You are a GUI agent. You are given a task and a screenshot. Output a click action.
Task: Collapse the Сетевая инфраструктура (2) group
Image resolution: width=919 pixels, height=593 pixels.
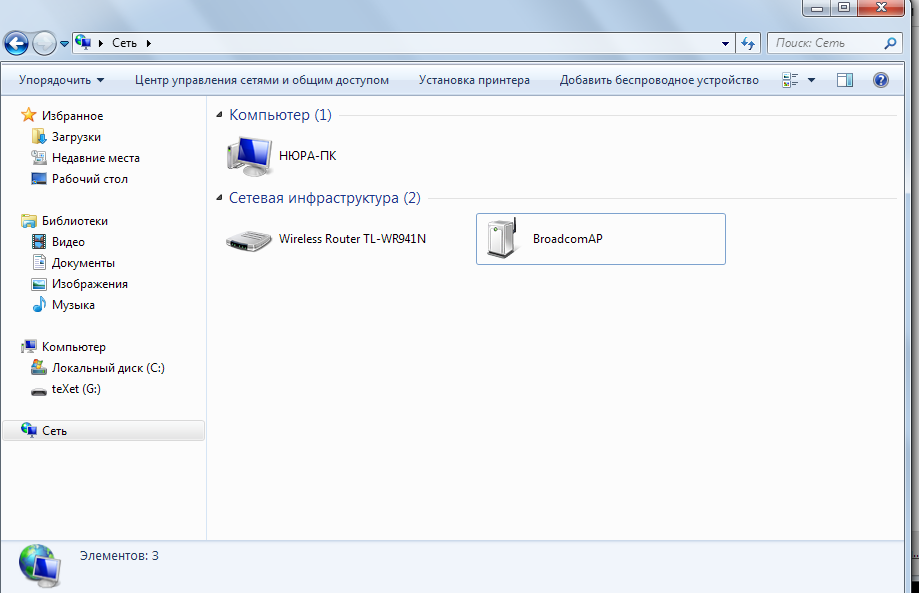[x=219, y=198]
